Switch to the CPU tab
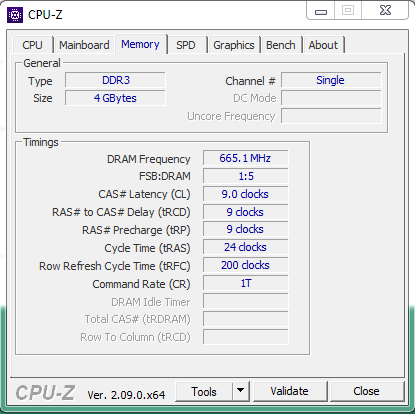The image size is (415, 414). [33, 45]
